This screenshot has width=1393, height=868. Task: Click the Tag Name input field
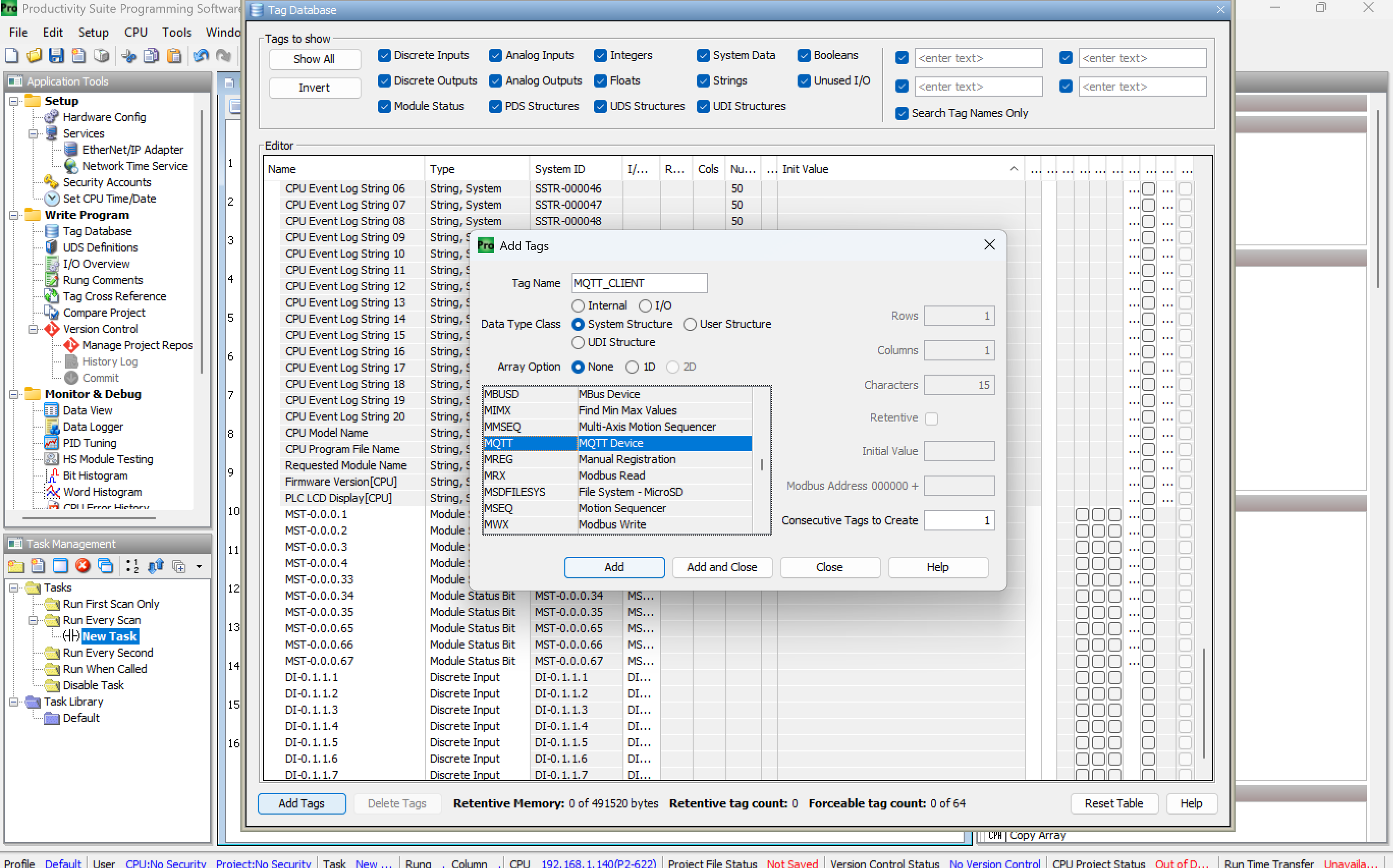coord(639,283)
